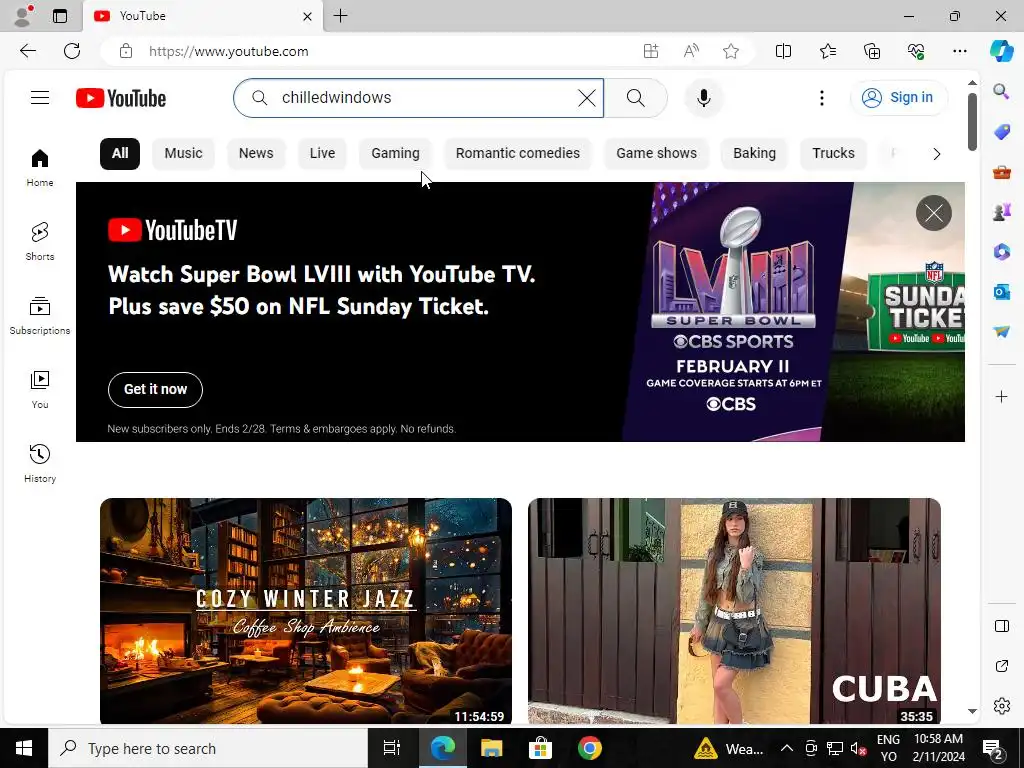The width and height of the screenshot is (1024, 768).
Task: Open Subscriptions in sidebar
Action: point(40,316)
